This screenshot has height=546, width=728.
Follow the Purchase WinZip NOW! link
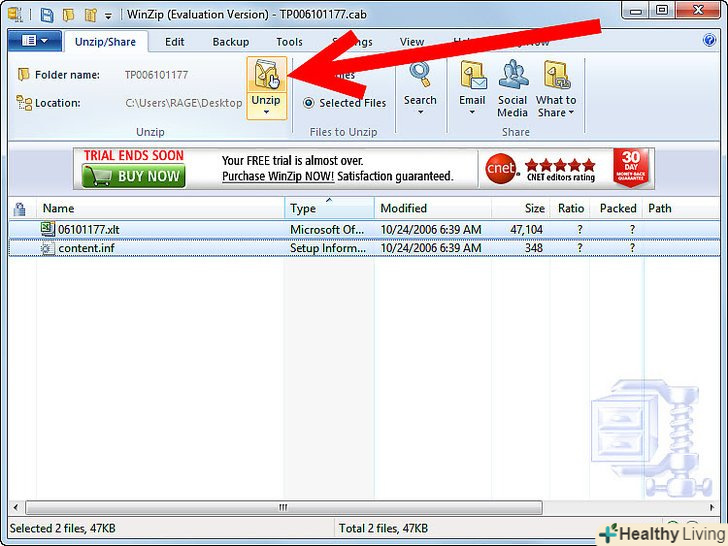click(278, 176)
